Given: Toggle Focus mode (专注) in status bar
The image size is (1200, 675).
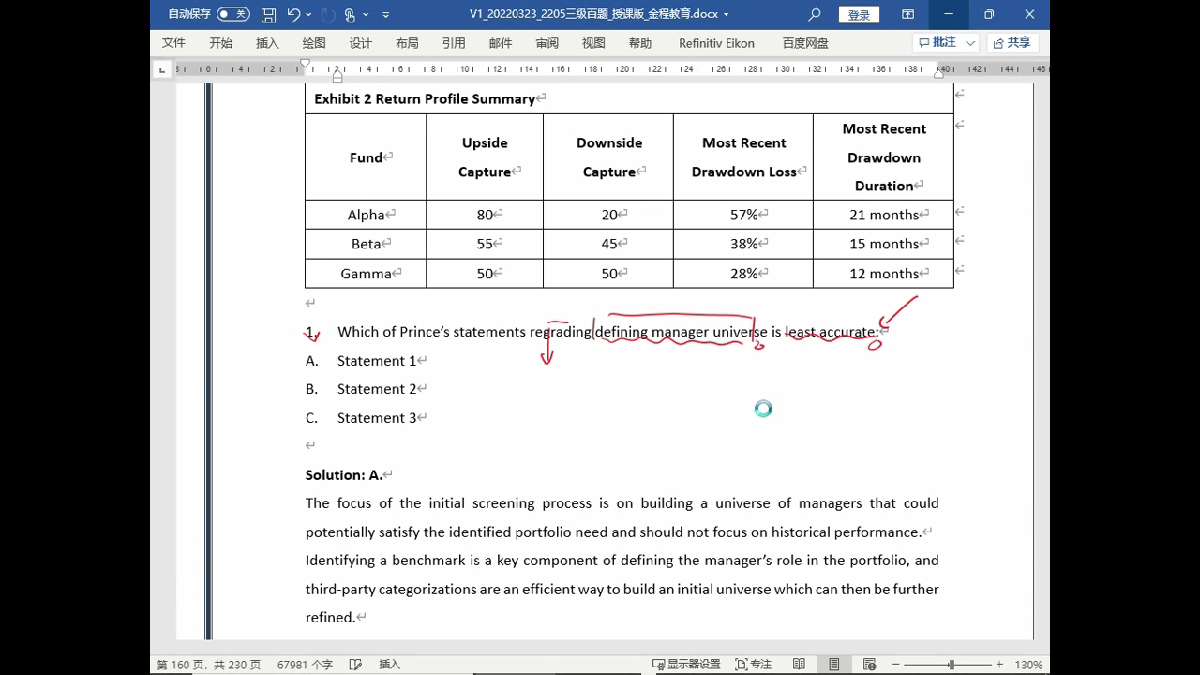Looking at the screenshot, I should tap(753, 664).
